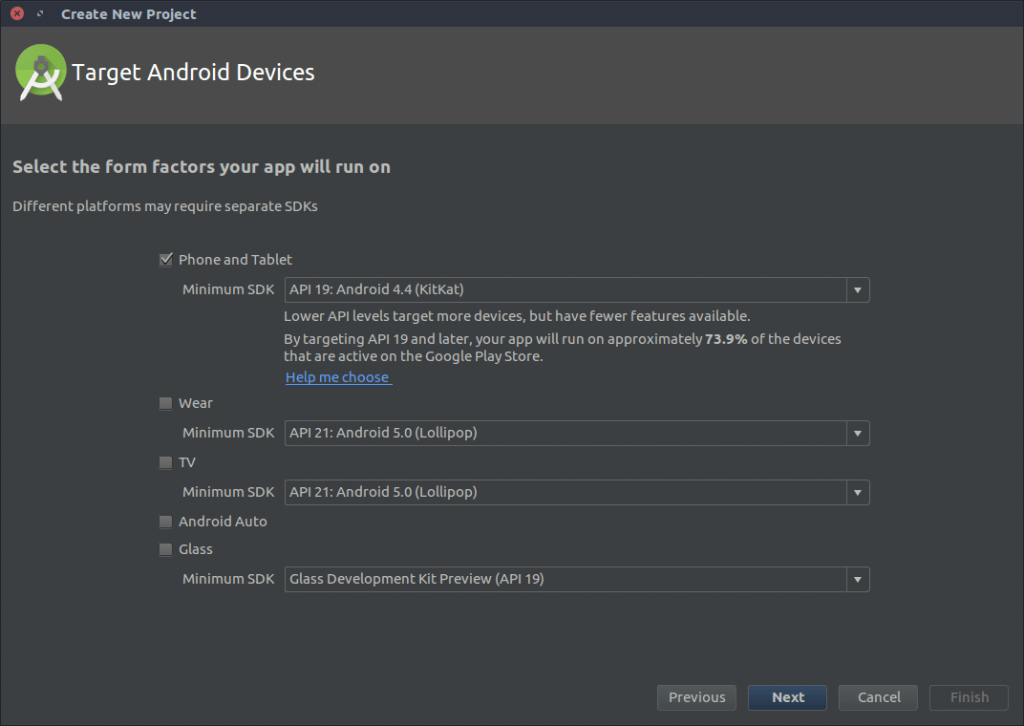The height and width of the screenshot is (726, 1024).
Task: Open the TV Minimum SDK dropdown arrow
Action: (x=857, y=493)
